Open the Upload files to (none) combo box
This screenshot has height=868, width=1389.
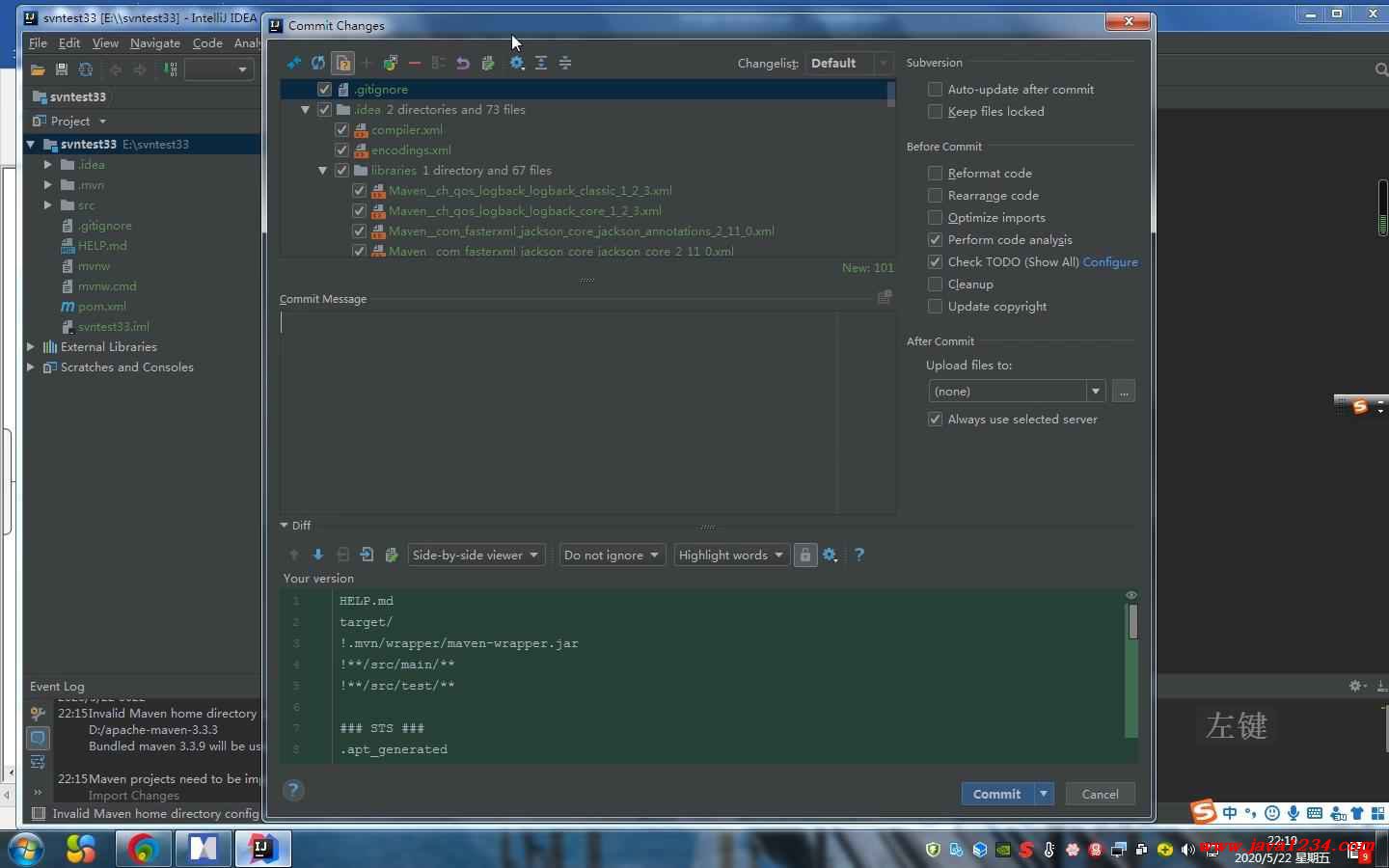pyautogui.click(x=1017, y=391)
